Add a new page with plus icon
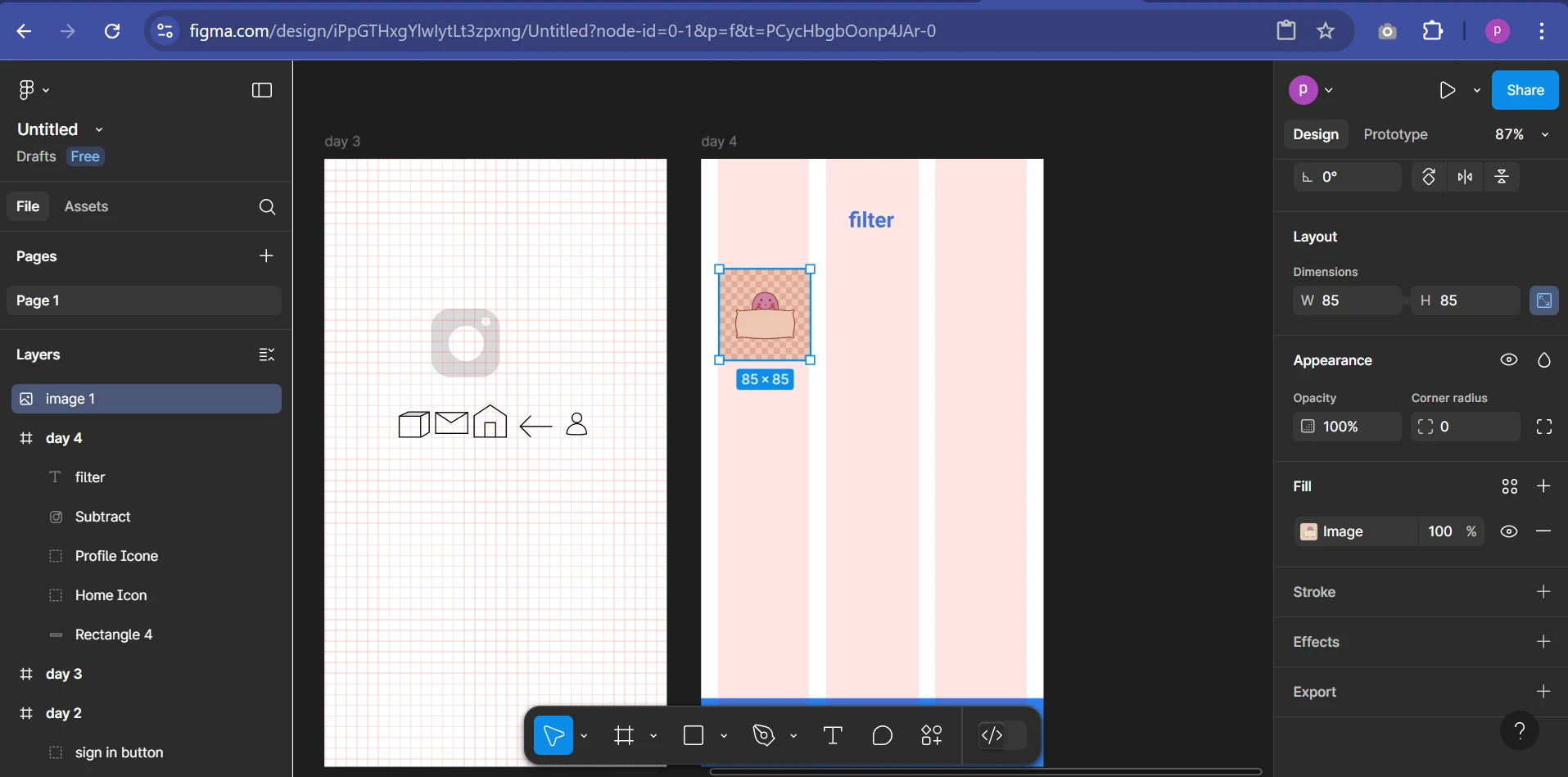 click(266, 256)
